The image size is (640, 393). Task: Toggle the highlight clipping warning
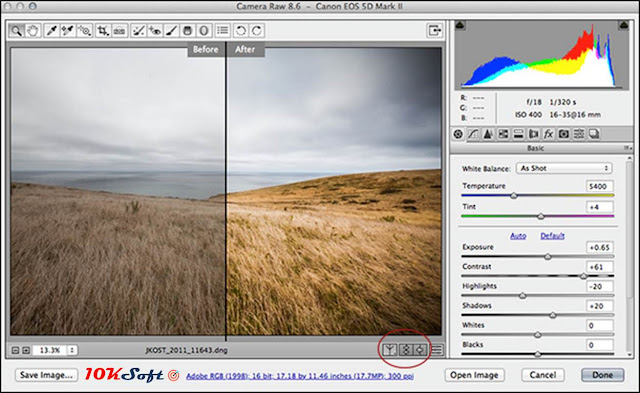pyautogui.click(x=623, y=25)
